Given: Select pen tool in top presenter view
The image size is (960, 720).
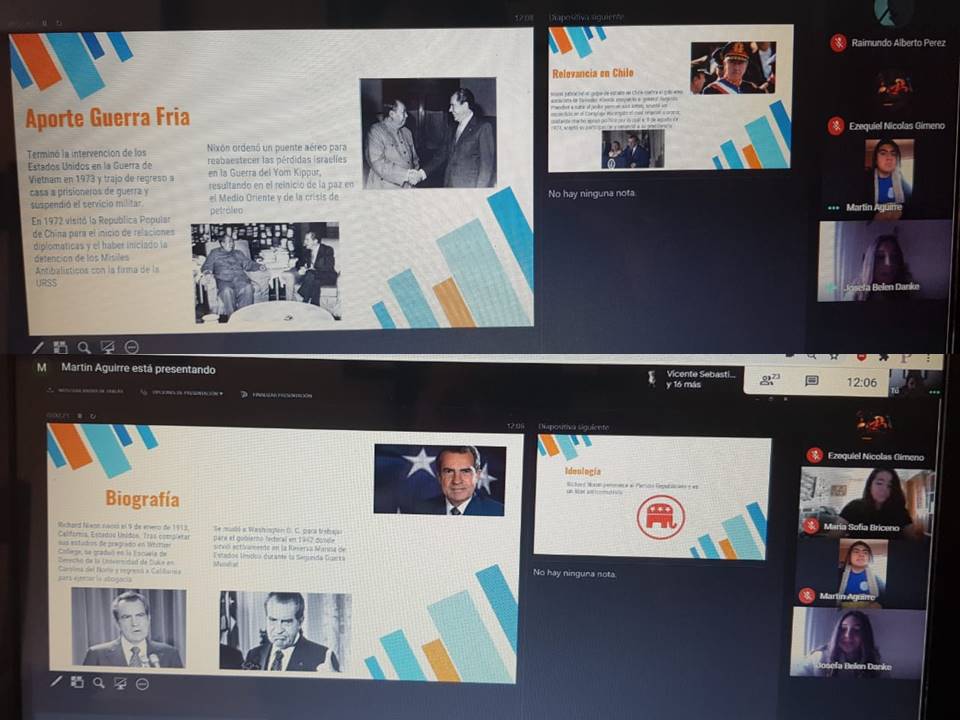Looking at the screenshot, I should pyautogui.click(x=38, y=347).
